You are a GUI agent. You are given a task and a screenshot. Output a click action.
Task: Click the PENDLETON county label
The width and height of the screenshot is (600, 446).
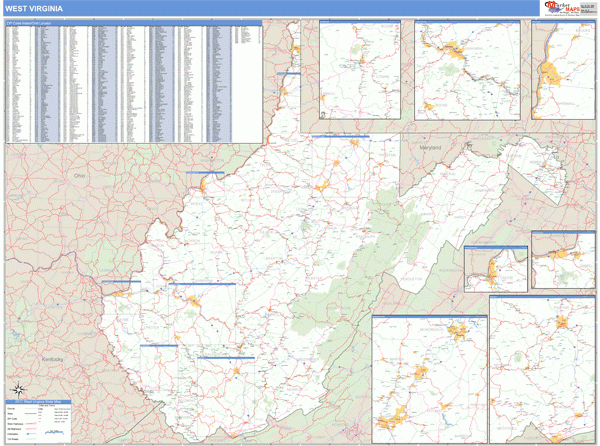411,279
